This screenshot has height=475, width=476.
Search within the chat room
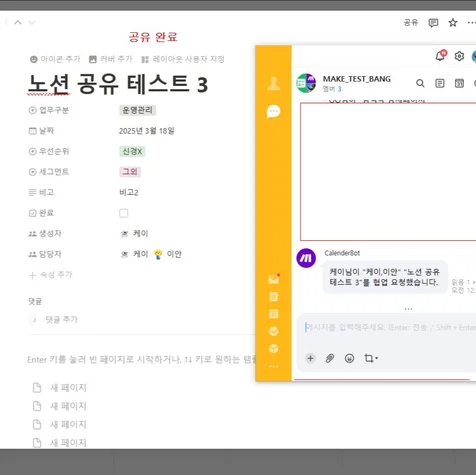(x=420, y=83)
